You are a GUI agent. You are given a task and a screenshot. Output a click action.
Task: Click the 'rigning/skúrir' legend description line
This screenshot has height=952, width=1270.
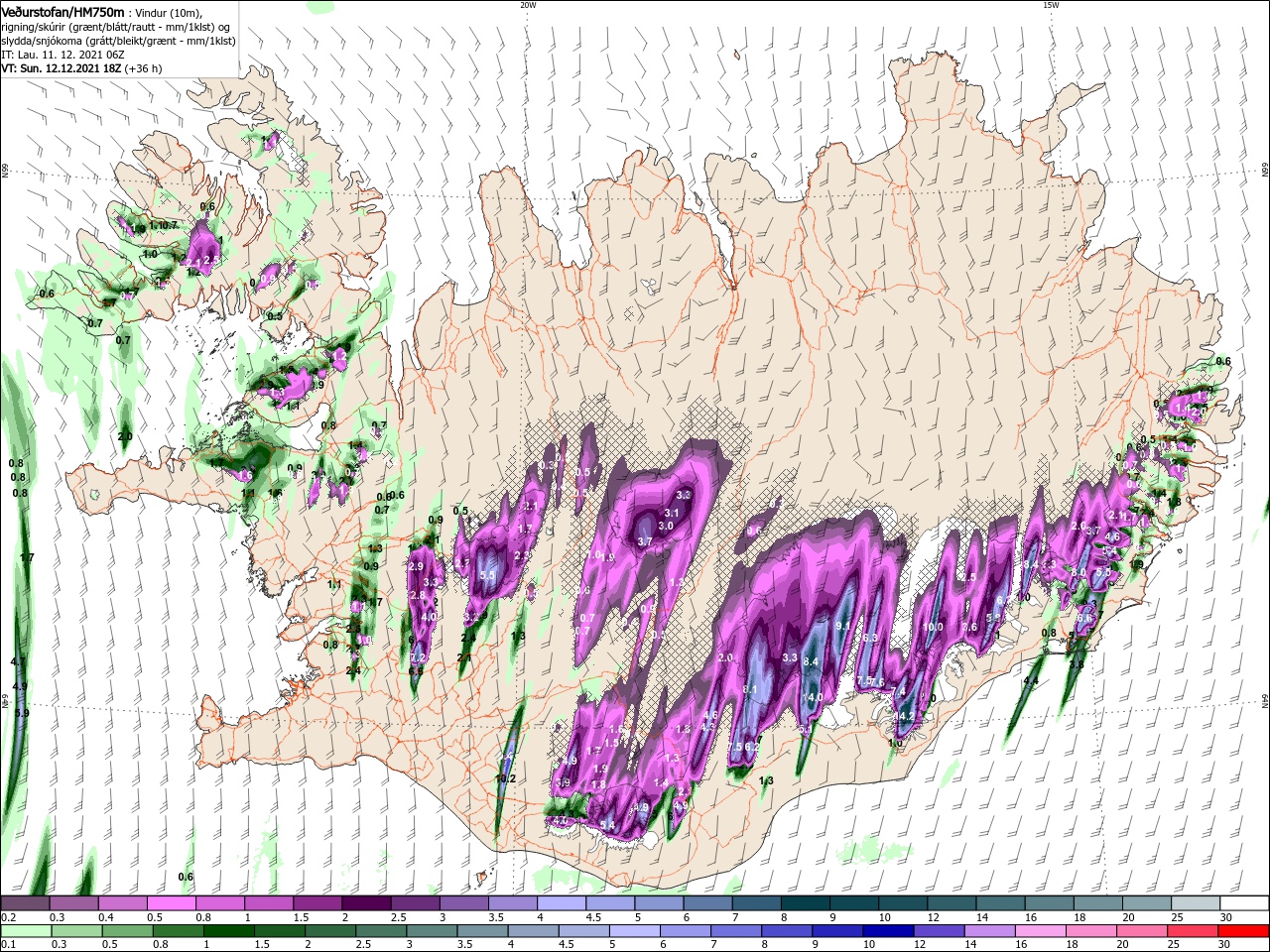[116, 27]
